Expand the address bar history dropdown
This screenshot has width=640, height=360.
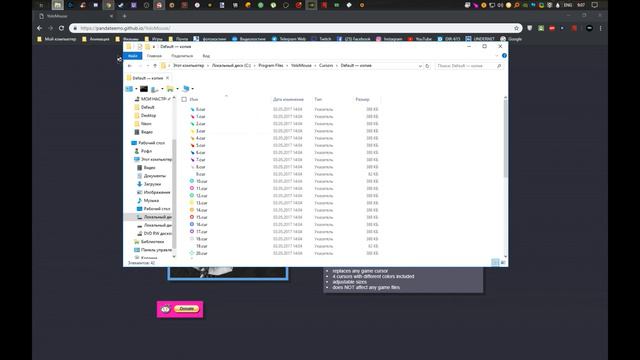(x=420, y=66)
